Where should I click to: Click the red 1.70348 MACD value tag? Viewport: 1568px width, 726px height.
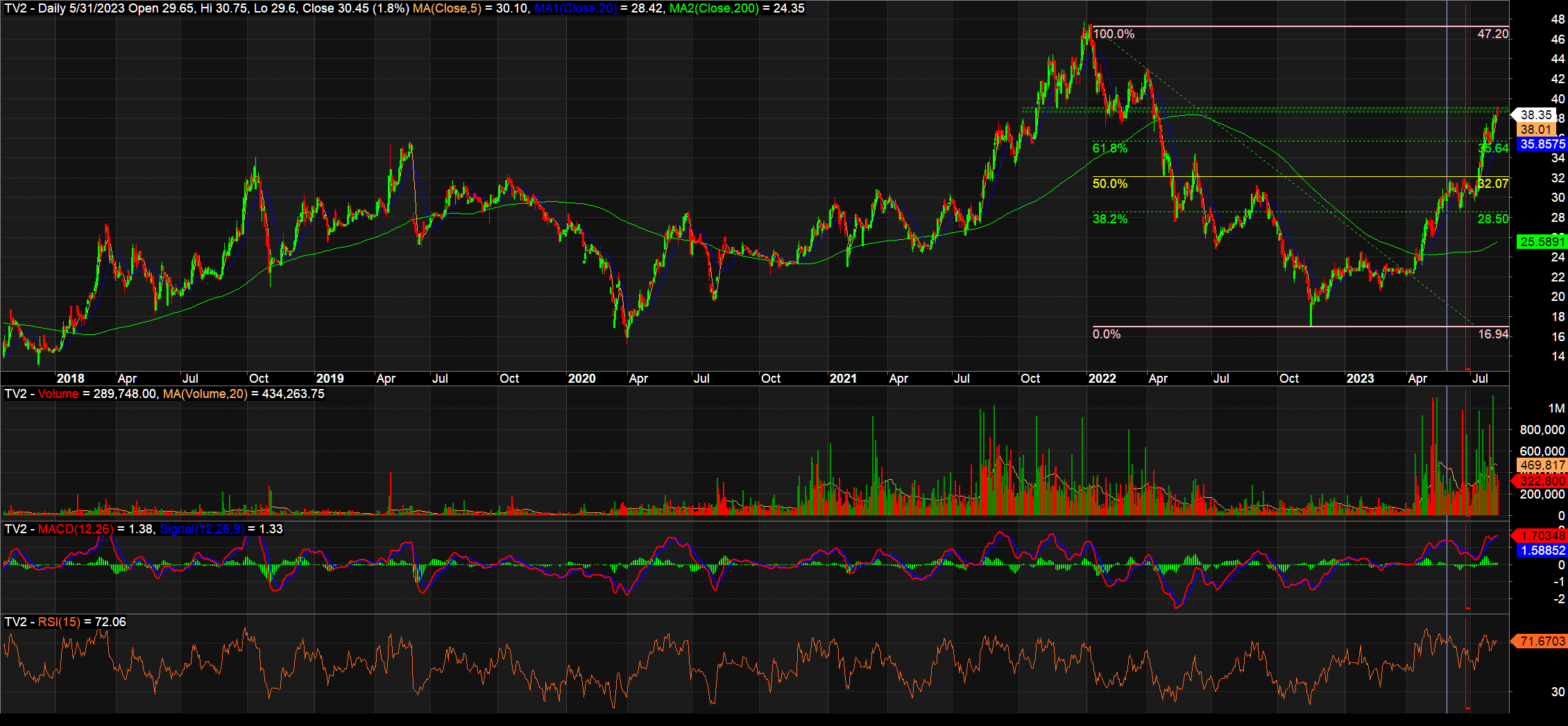click(1542, 535)
